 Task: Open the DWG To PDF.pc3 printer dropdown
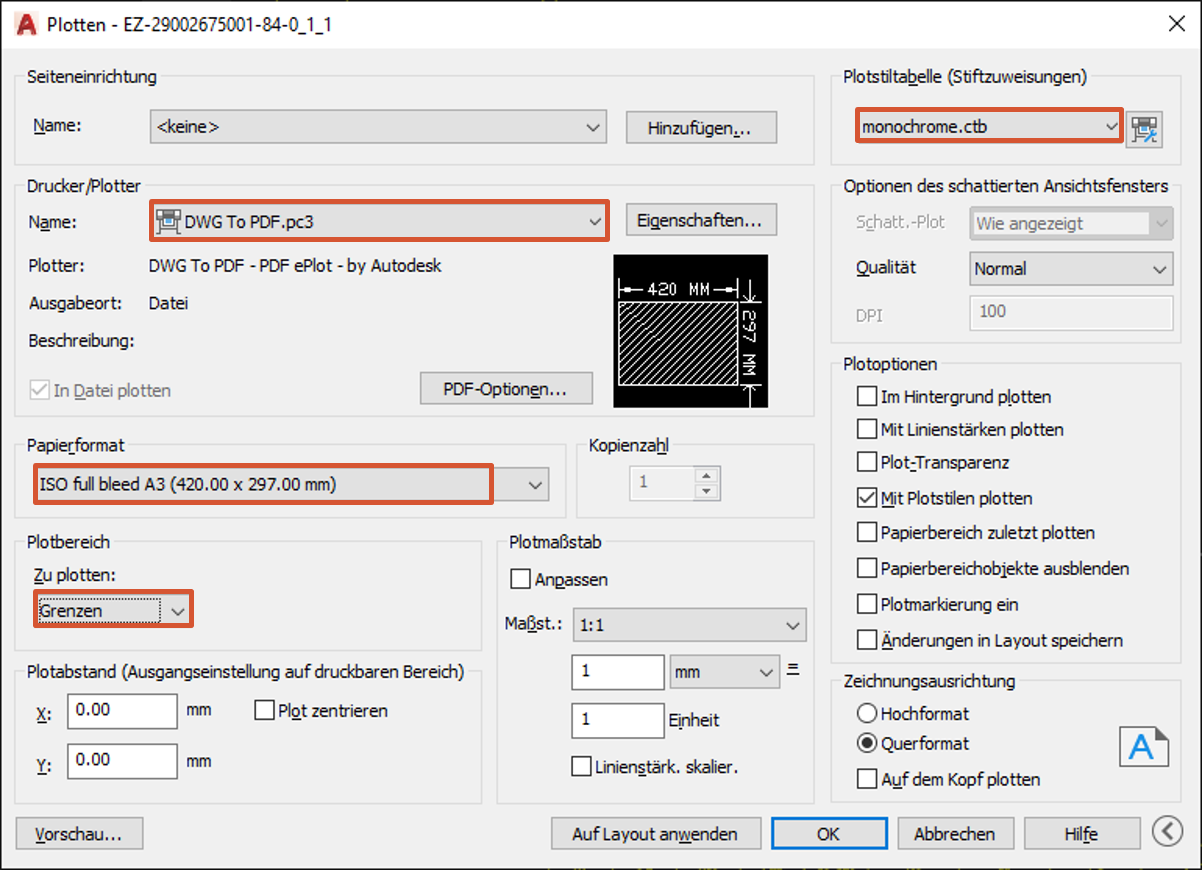379,222
